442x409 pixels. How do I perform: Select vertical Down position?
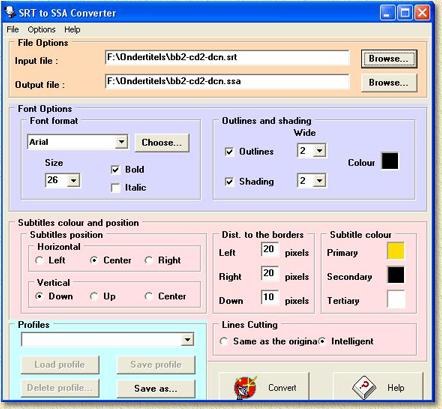pos(39,296)
